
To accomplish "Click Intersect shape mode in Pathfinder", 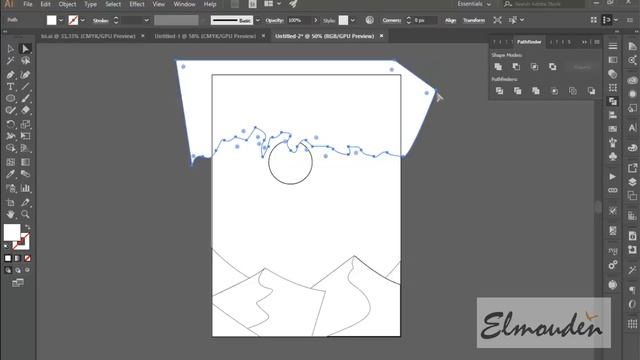I will coord(534,67).
